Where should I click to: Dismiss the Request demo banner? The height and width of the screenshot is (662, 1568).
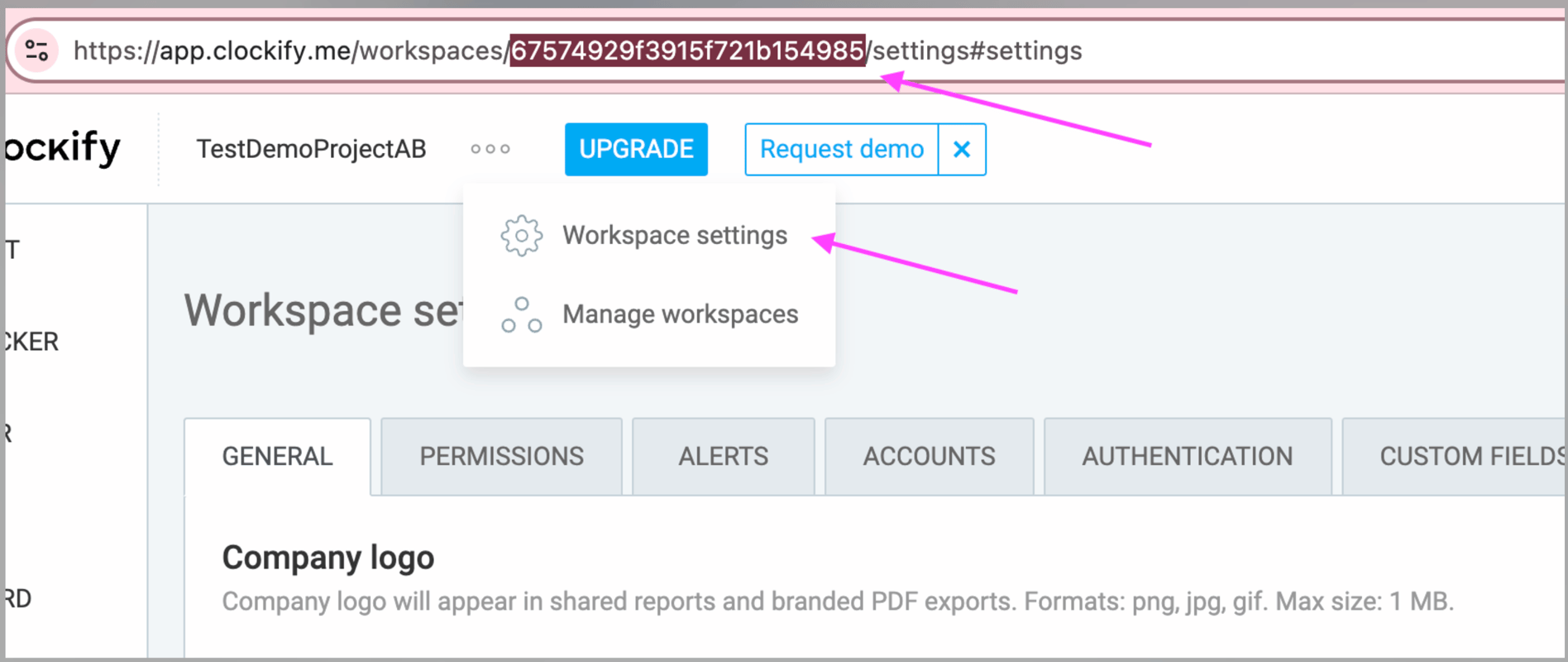pyautogui.click(x=962, y=149)
